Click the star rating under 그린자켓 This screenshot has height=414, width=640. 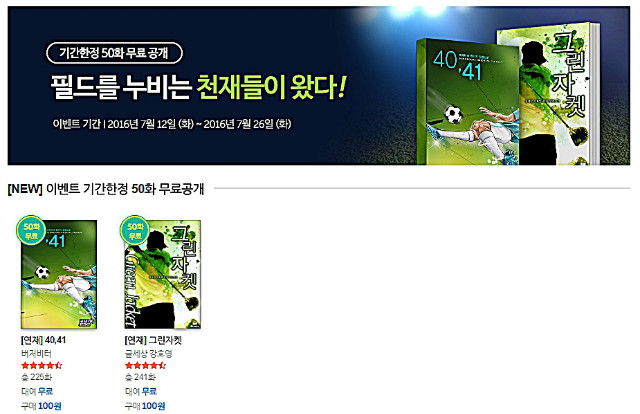(145, 365)
